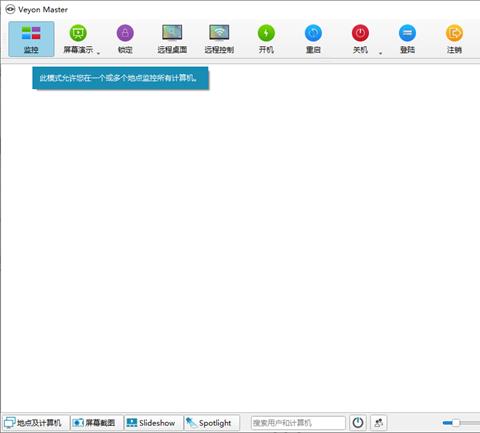Toggle powered-on computers filter button
Viewport: 480px width, 433px height.
pyautogui.click(x=358, y=423)
